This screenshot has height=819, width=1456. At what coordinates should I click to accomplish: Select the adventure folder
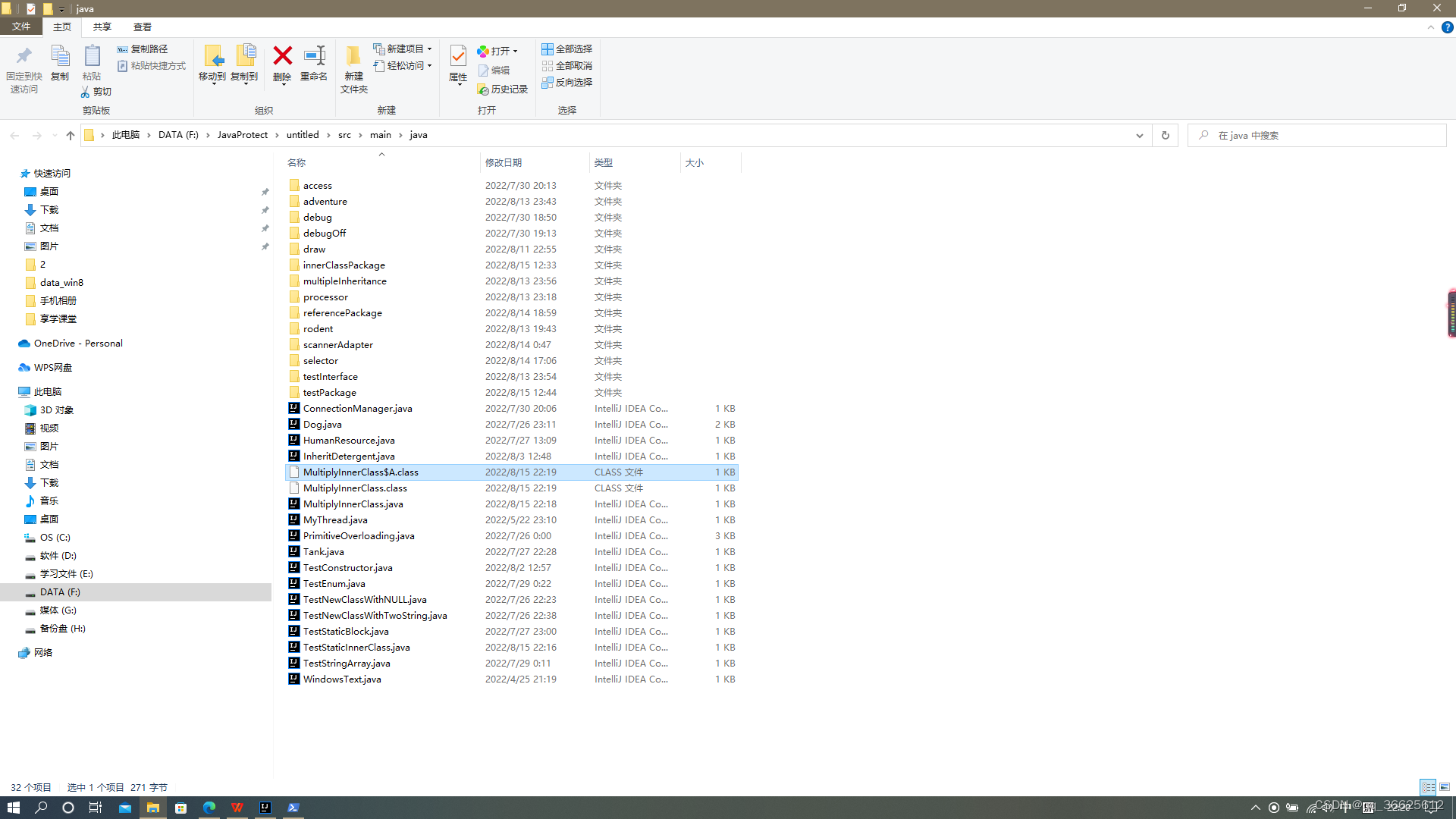325,202
